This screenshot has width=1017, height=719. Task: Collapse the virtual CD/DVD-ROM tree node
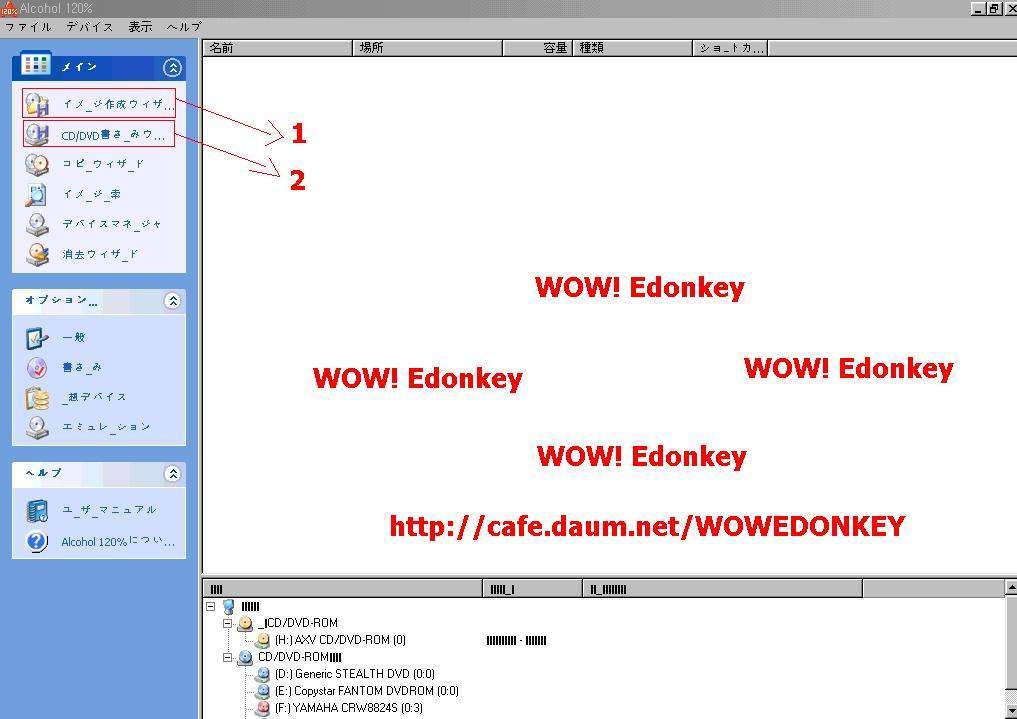click(x=227, y=623)
